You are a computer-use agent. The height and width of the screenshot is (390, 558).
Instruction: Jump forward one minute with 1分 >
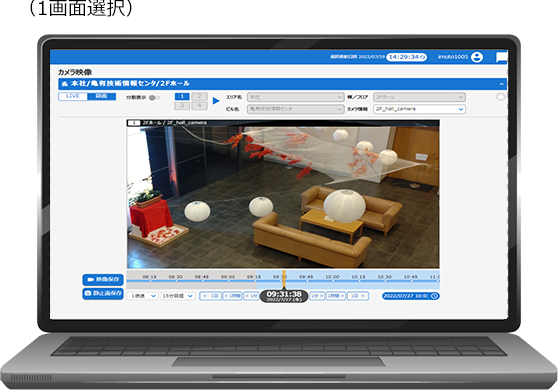coord(317,296)
